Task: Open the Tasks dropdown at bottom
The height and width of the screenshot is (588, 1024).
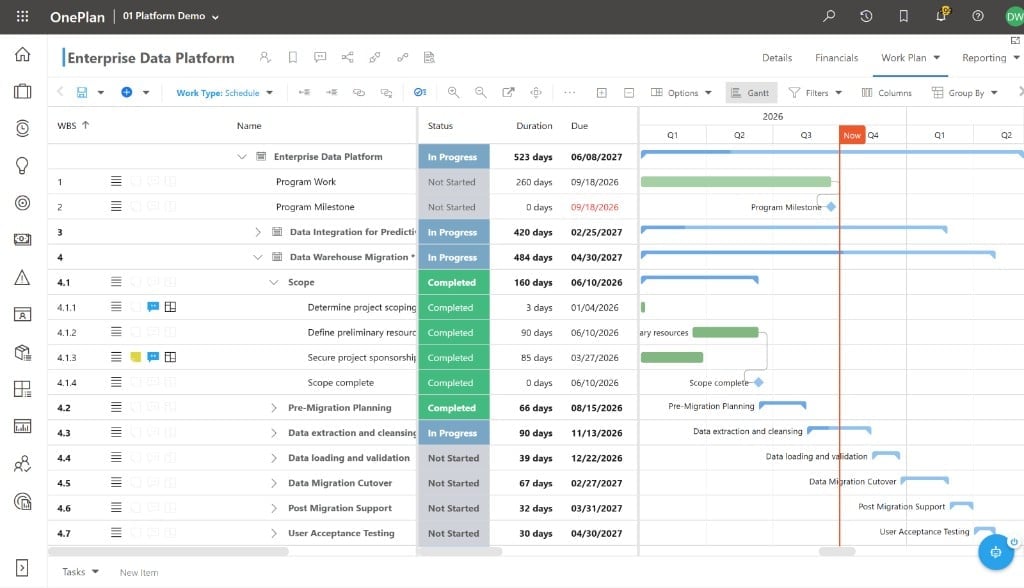Action: (x=80, y=572)
